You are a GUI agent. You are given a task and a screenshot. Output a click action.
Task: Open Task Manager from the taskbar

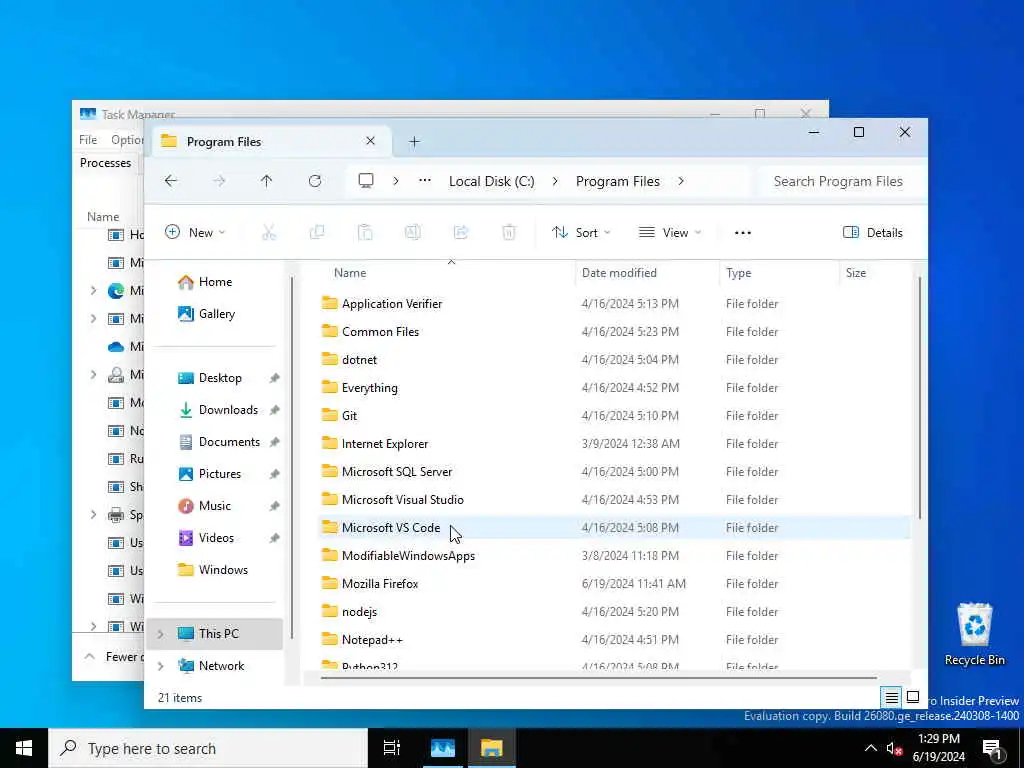(443, 748)
